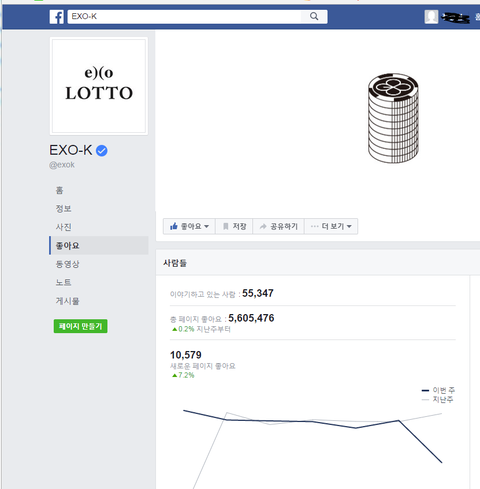
Task: Open 게시물 in the sidebar
Action: (67, 301)
